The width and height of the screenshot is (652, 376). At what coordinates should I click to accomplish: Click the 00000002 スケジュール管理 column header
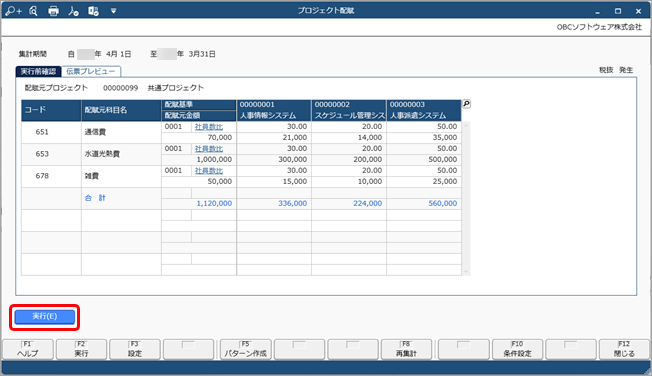349,110
